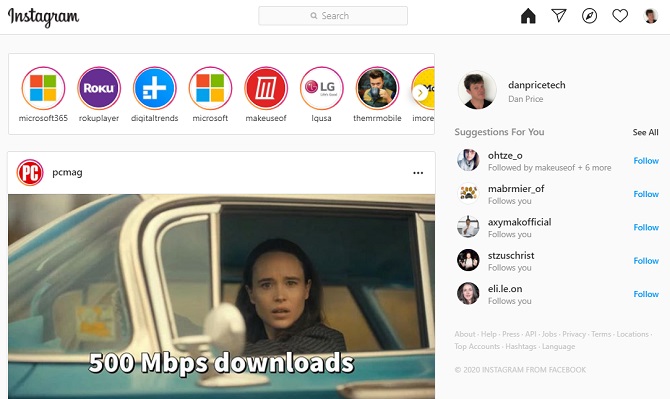View the rokuplayer story
670x399 pixels.
pyautogui.click(x=99, y=88)
